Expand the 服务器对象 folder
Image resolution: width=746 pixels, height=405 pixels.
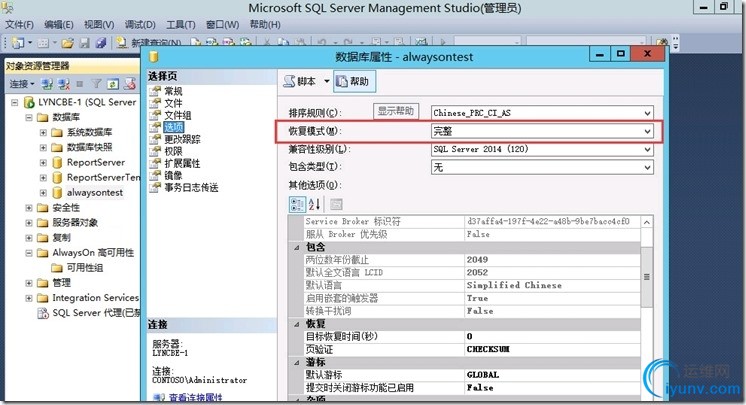point(29,223)
